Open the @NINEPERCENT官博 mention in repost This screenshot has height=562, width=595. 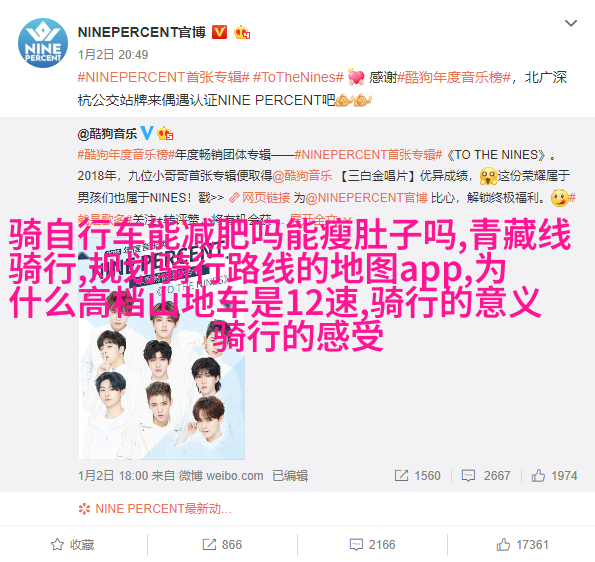pyautogui.click(x=367, y=198)
